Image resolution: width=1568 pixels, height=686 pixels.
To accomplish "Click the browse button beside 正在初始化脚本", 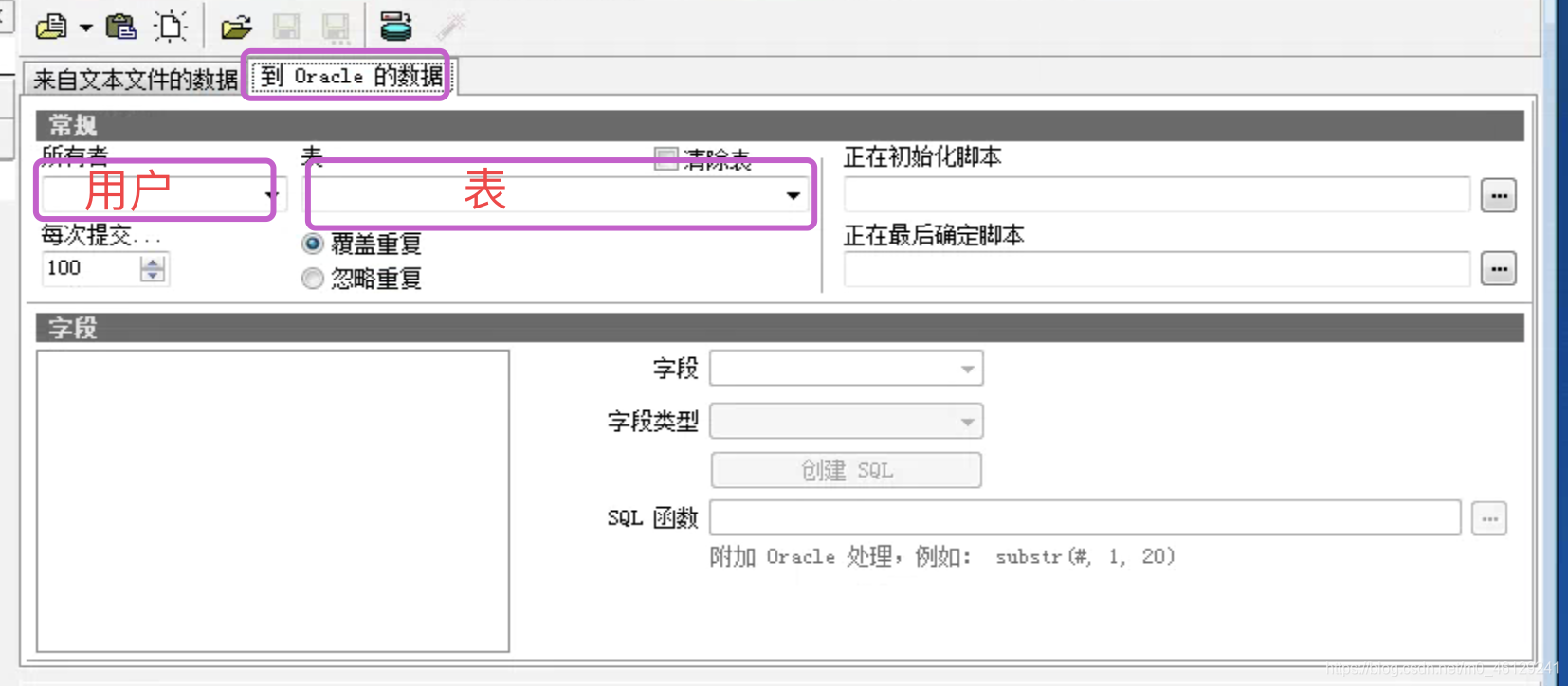I will coord(1498,196).
